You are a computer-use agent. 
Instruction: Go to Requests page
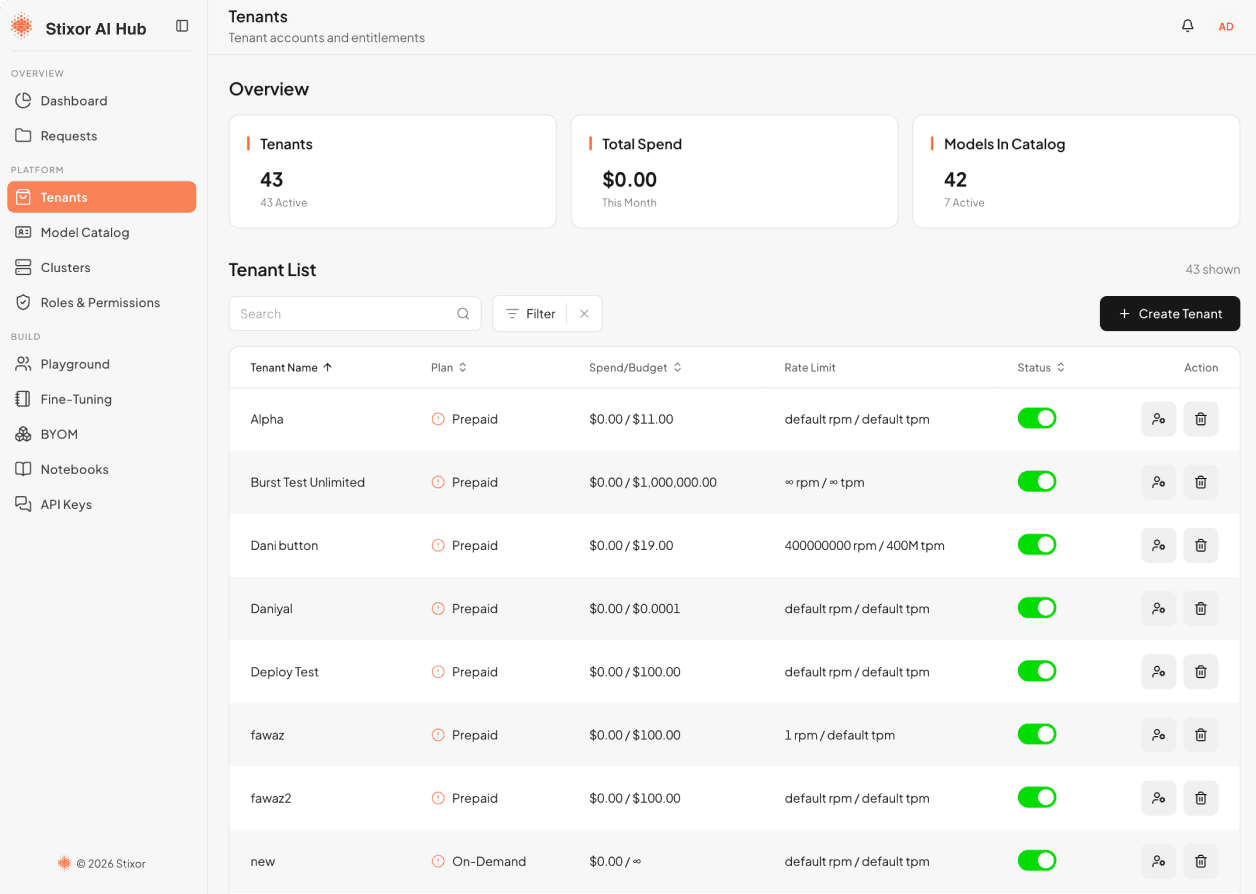coord(101,136)
